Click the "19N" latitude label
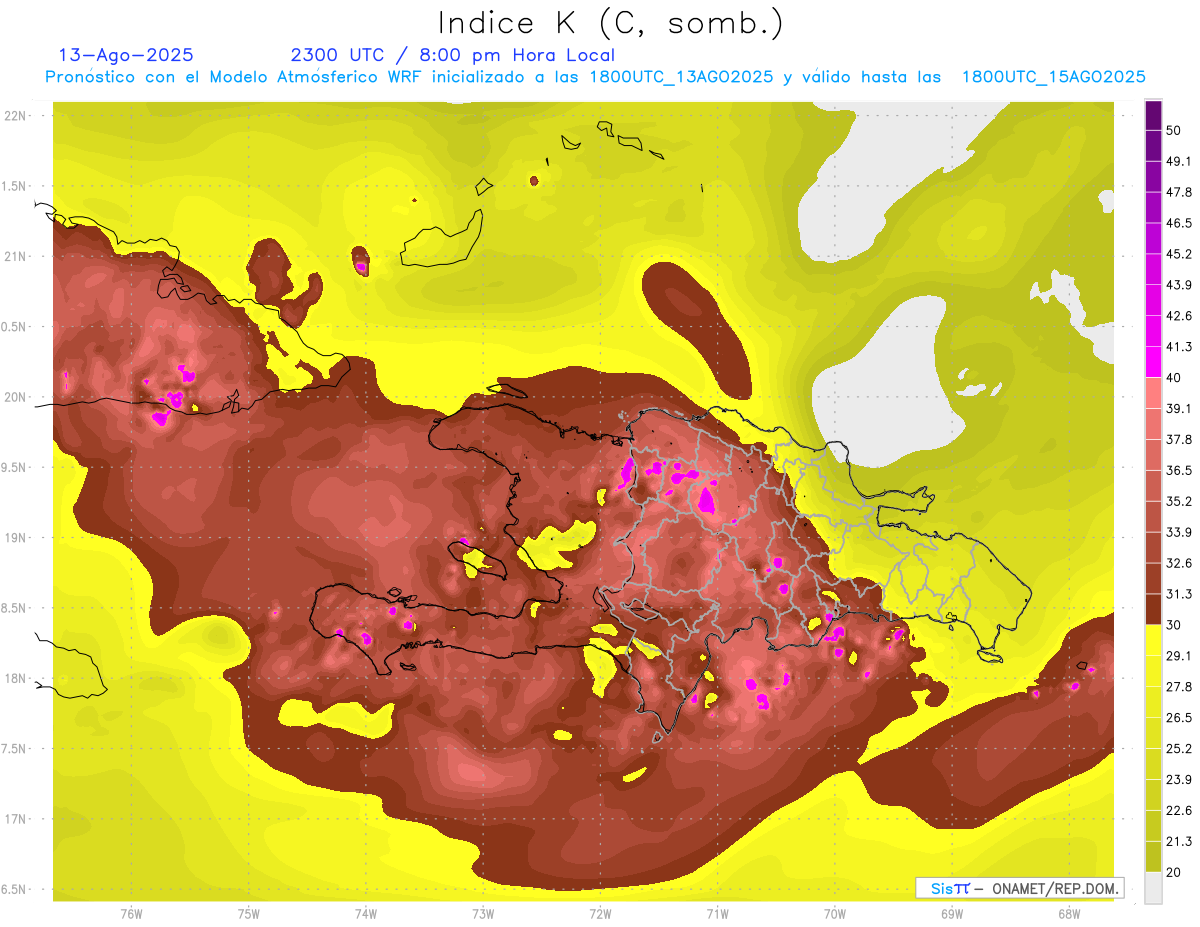The image size is (1200, 927). 17,537
